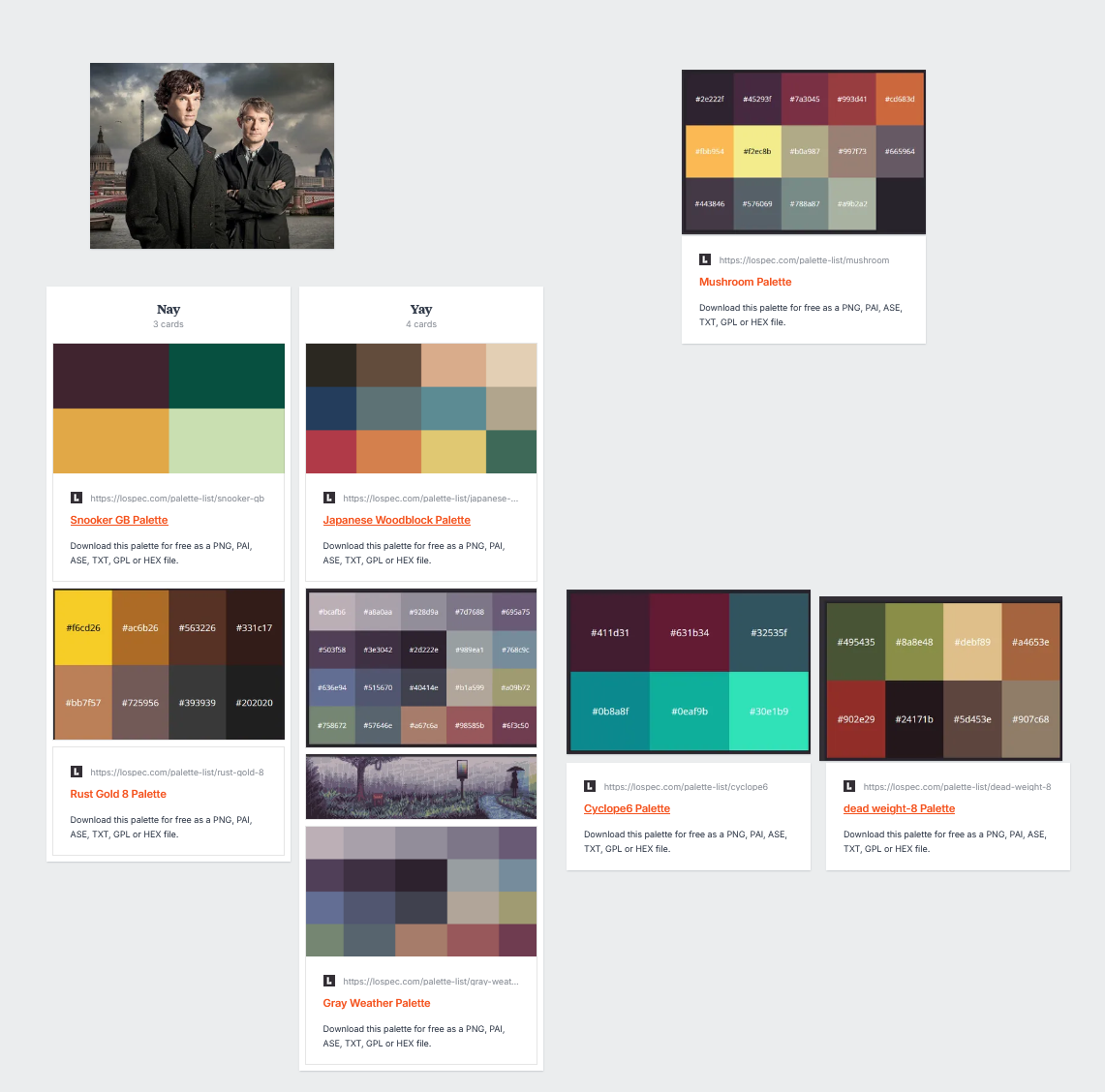The height and width of the screenshot is (1092, 1105).
Task: Pick the #0b8a8f teal swatch
Action: tap(610, 711)
